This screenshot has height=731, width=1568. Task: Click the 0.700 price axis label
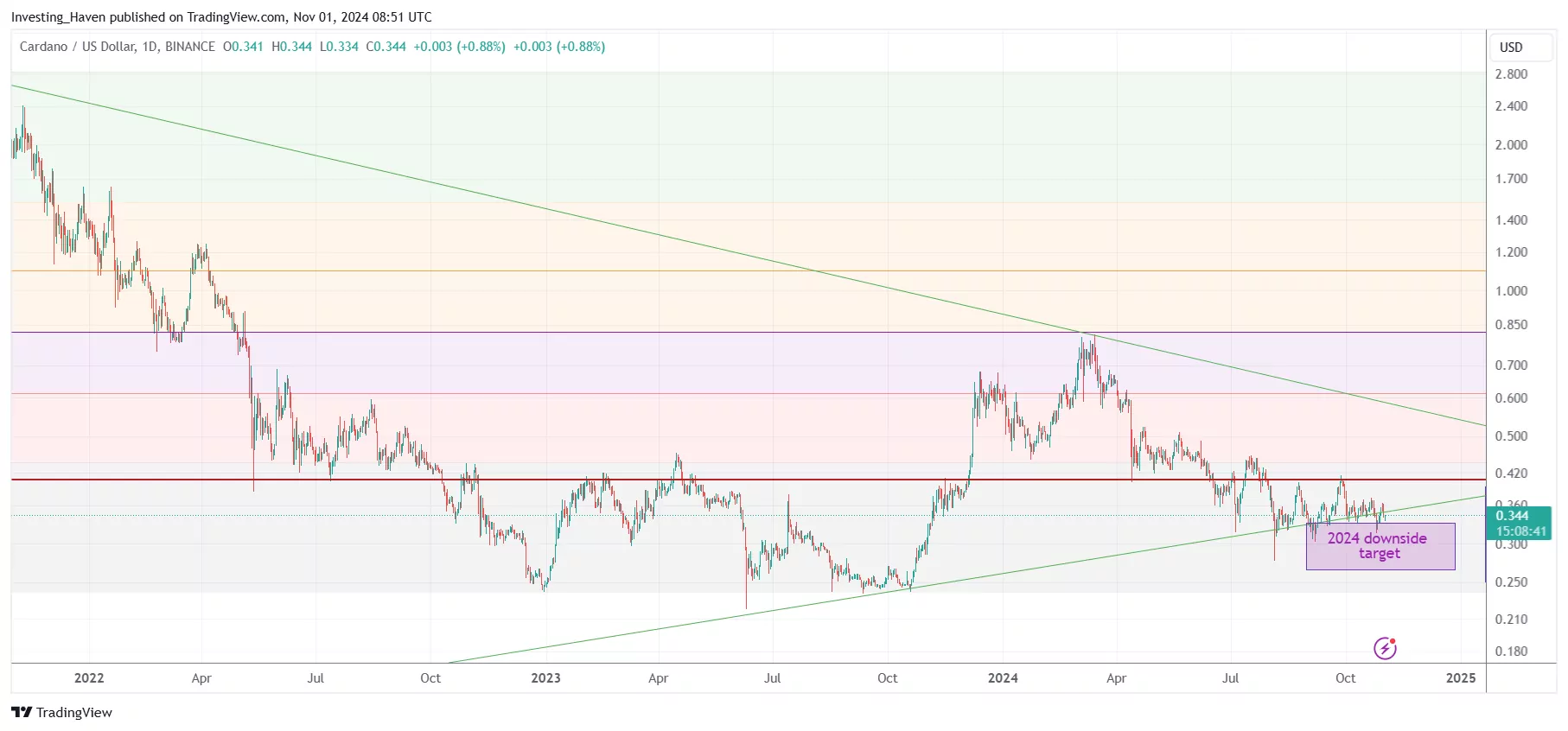(x=1511, y=365)
